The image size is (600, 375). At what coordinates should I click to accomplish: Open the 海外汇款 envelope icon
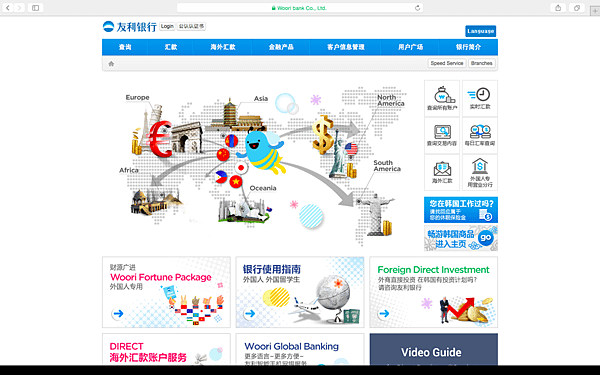[x=442, y=173]
